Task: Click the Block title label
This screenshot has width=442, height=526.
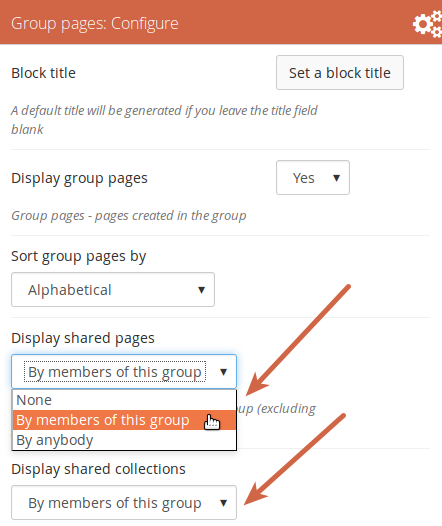Action: tap(43, 73)
